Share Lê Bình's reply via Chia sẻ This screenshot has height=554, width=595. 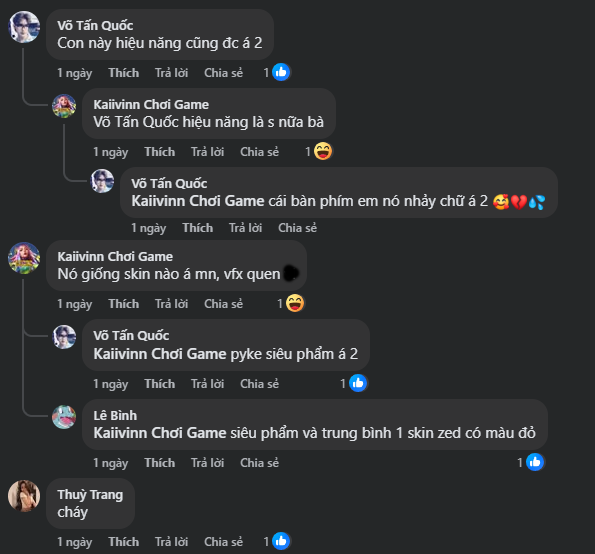pyautogui.click(x=260, y=463)
